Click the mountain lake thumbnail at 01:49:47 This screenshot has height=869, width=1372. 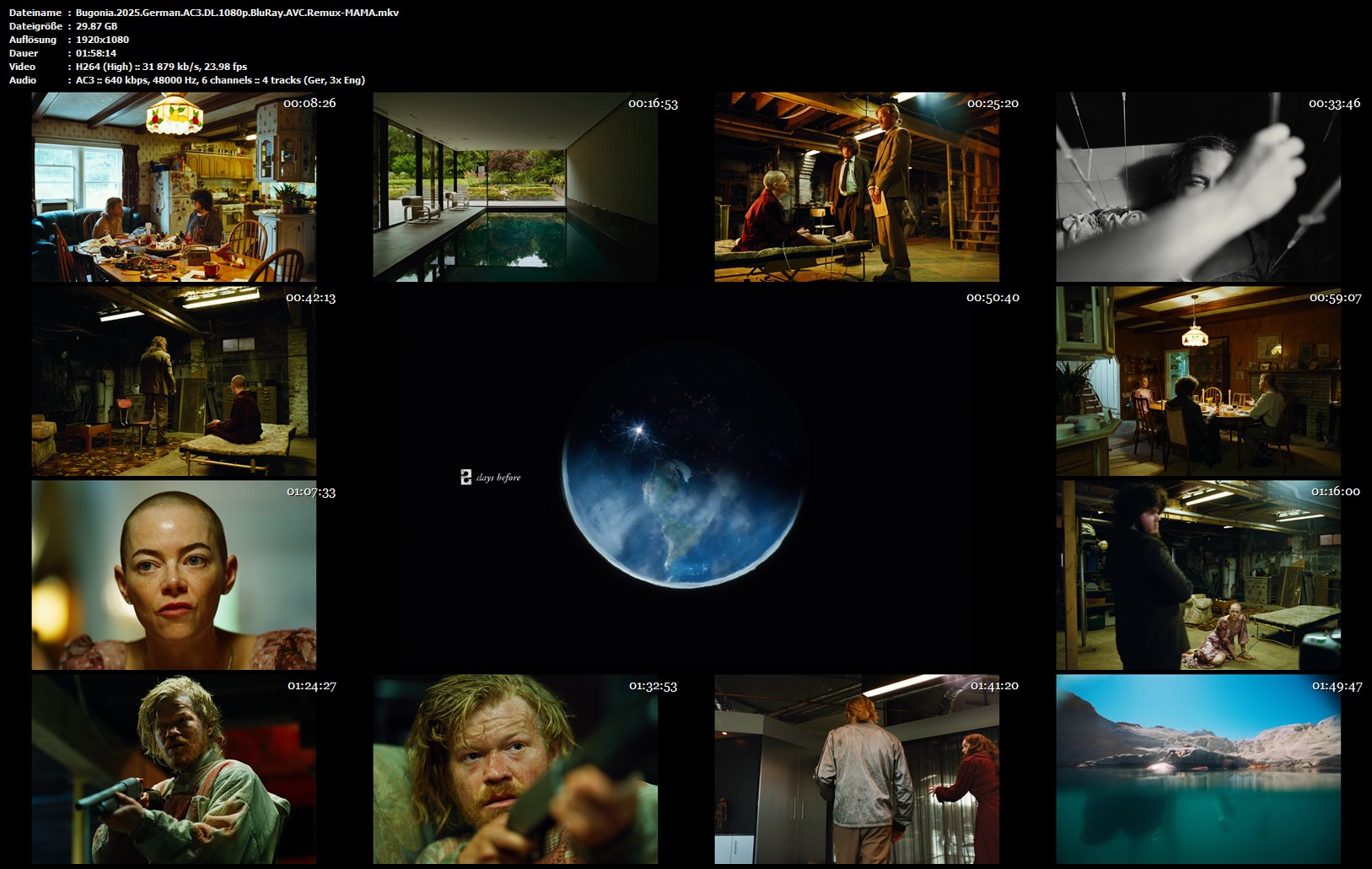pyautogui.click(x=1198, y=769)
